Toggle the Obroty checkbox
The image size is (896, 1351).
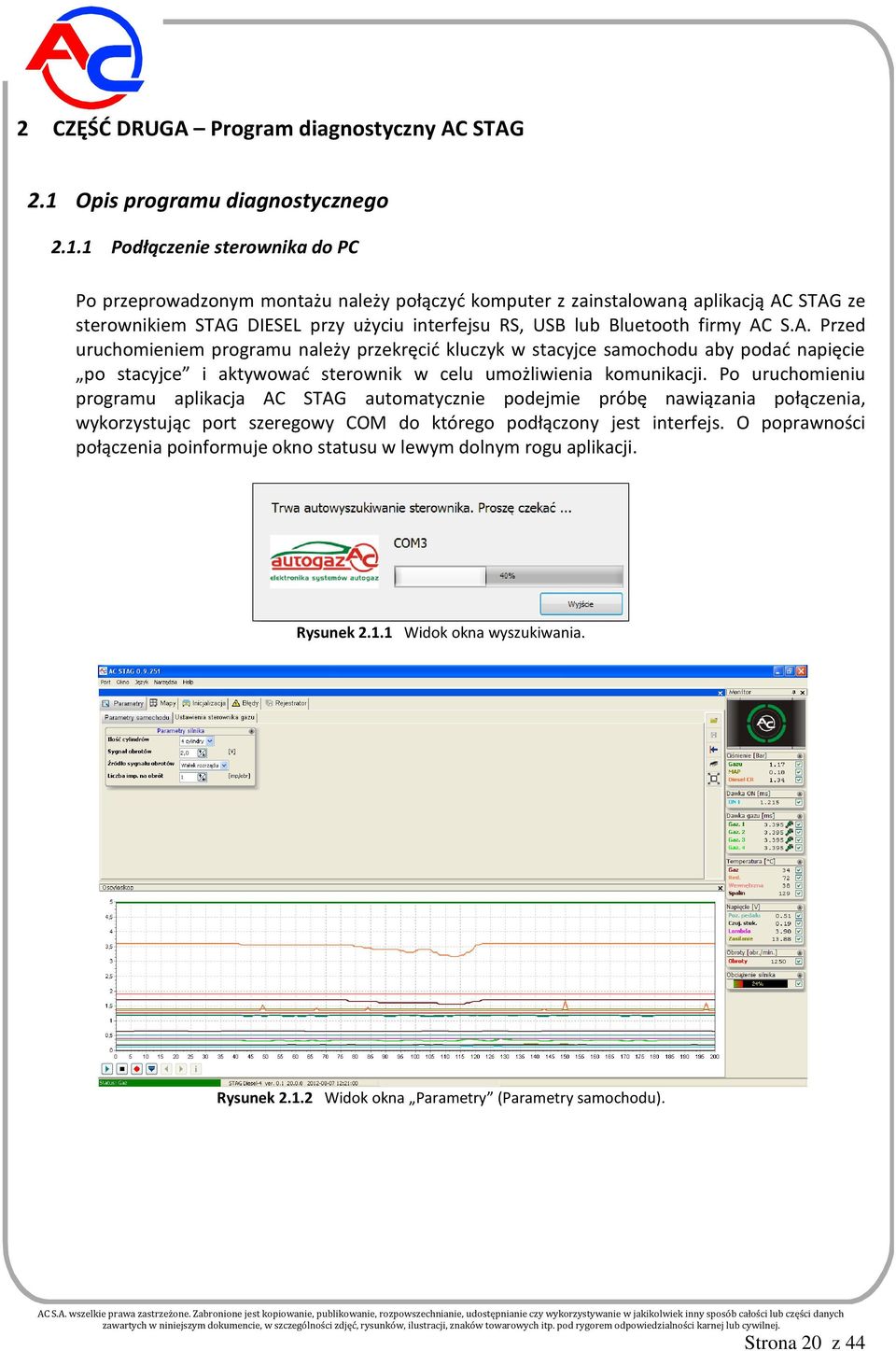coord(799,962)
